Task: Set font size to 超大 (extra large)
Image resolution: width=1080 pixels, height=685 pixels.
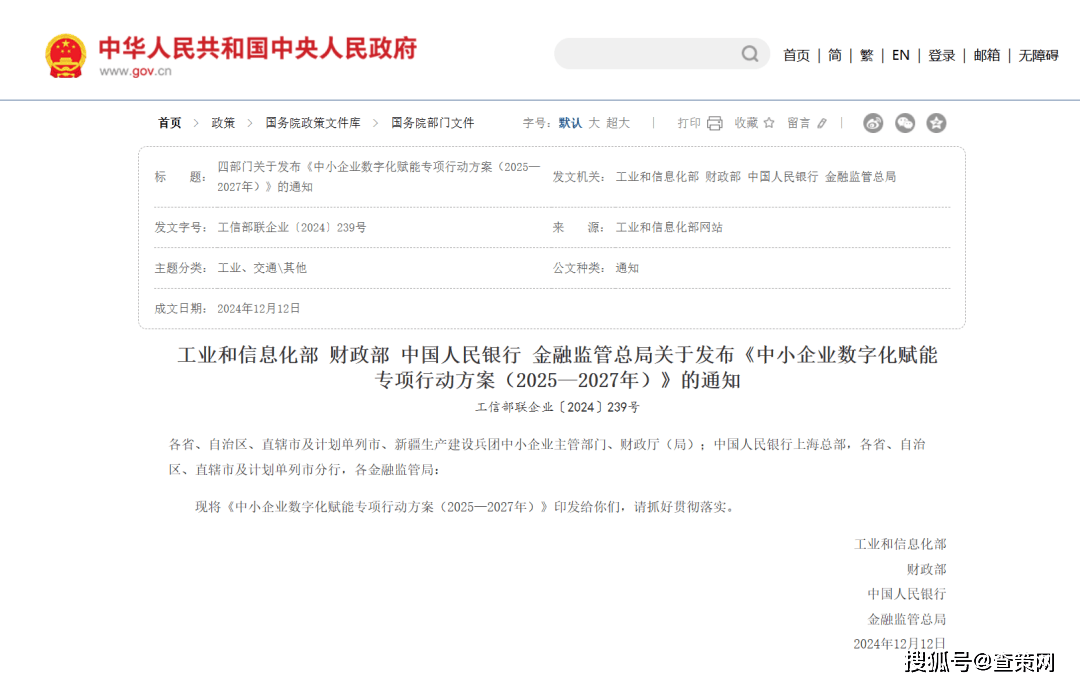Action: (x=618, y=123)
